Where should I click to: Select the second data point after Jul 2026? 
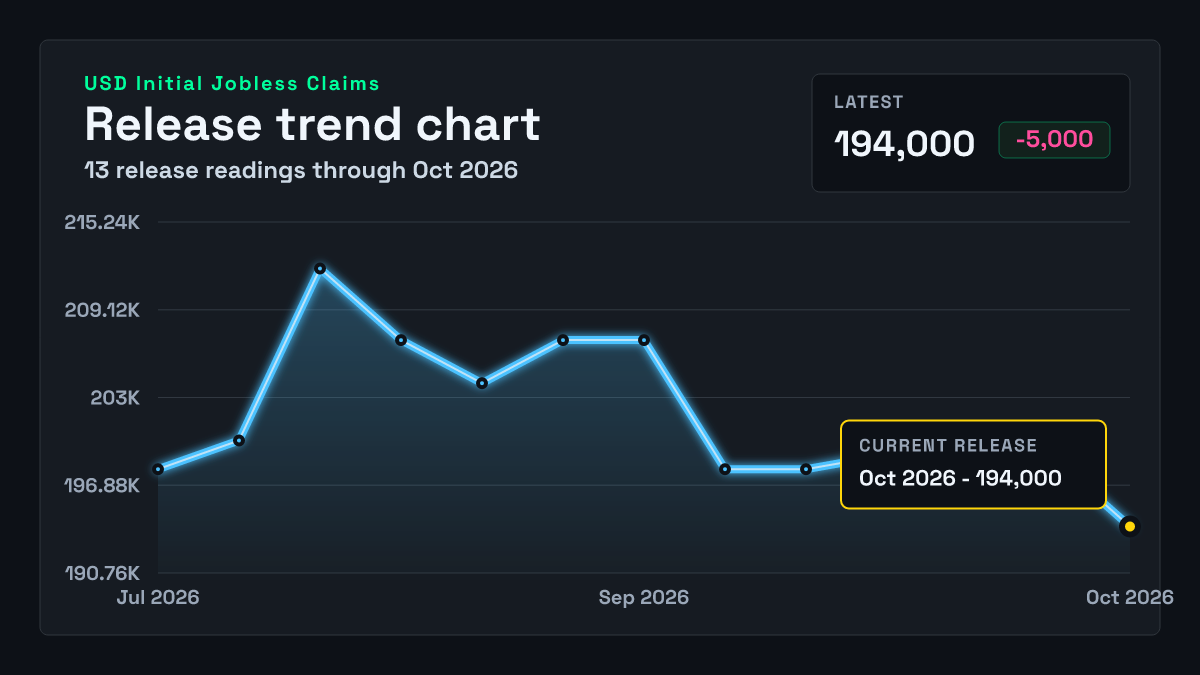coord(239,440)
